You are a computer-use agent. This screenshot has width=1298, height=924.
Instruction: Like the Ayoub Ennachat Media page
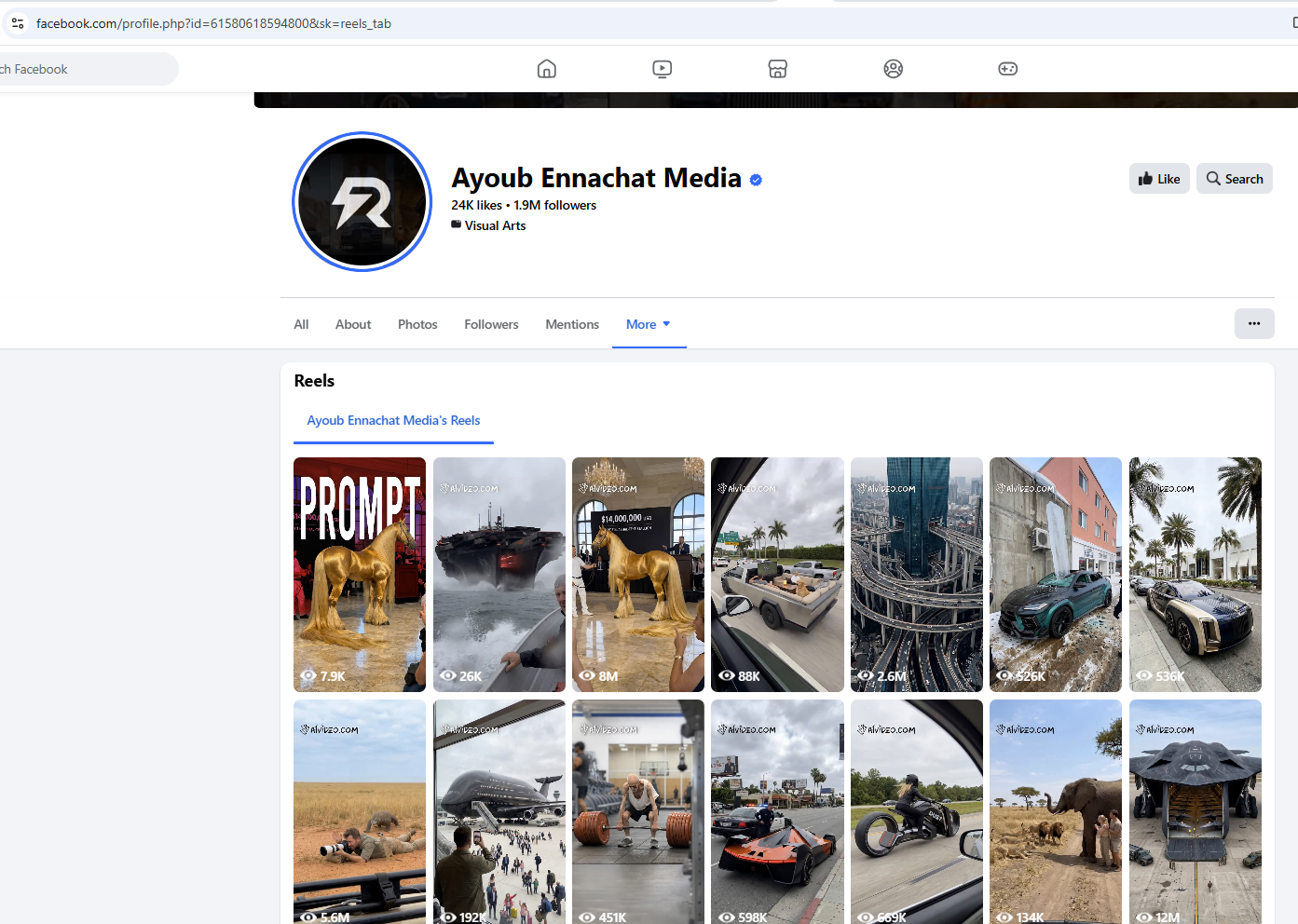[x=1159, y=179]
